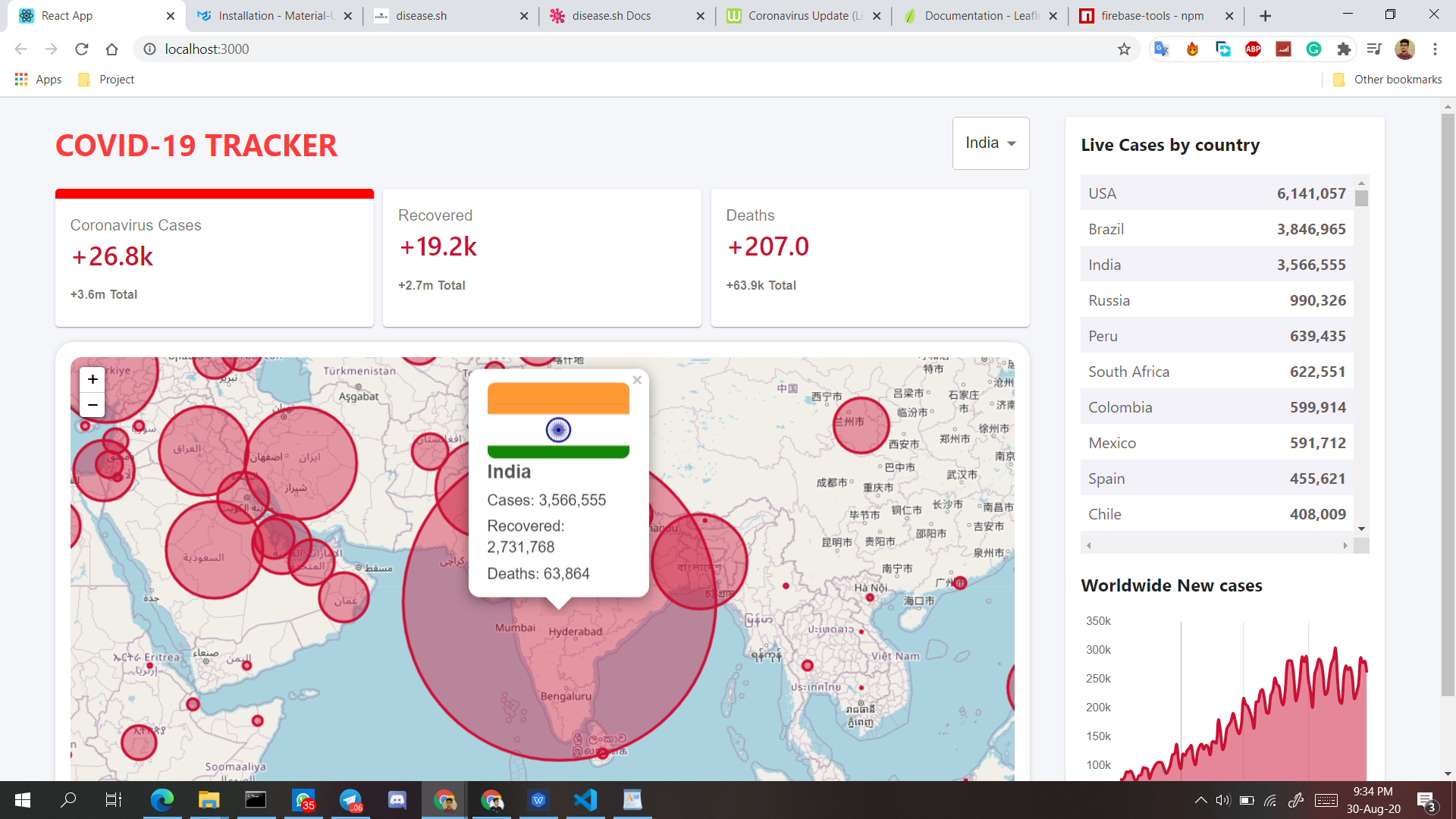Select the Coronavirus Cases card

click(215, 258)
